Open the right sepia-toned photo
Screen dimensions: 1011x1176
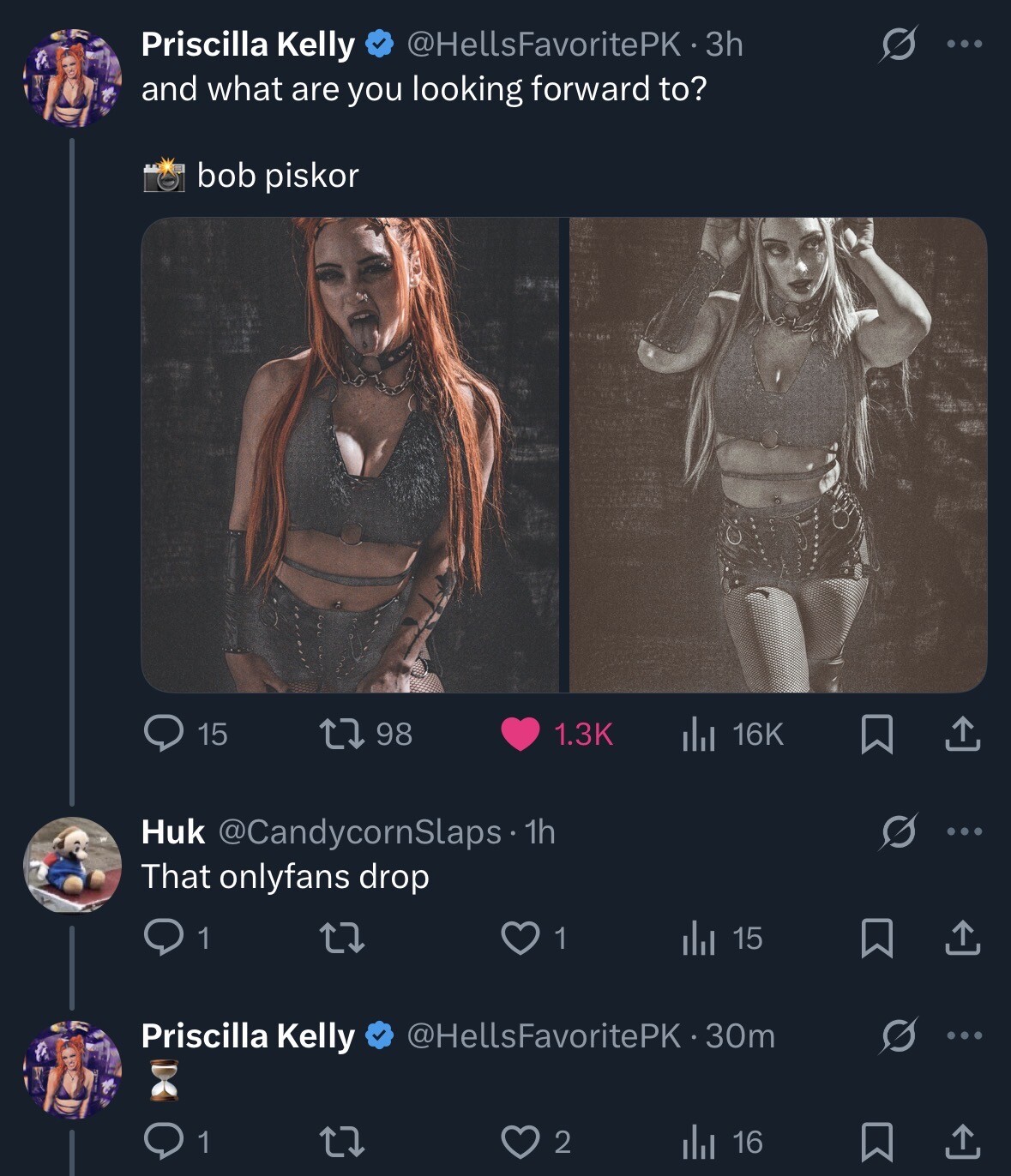coord(778,454)
